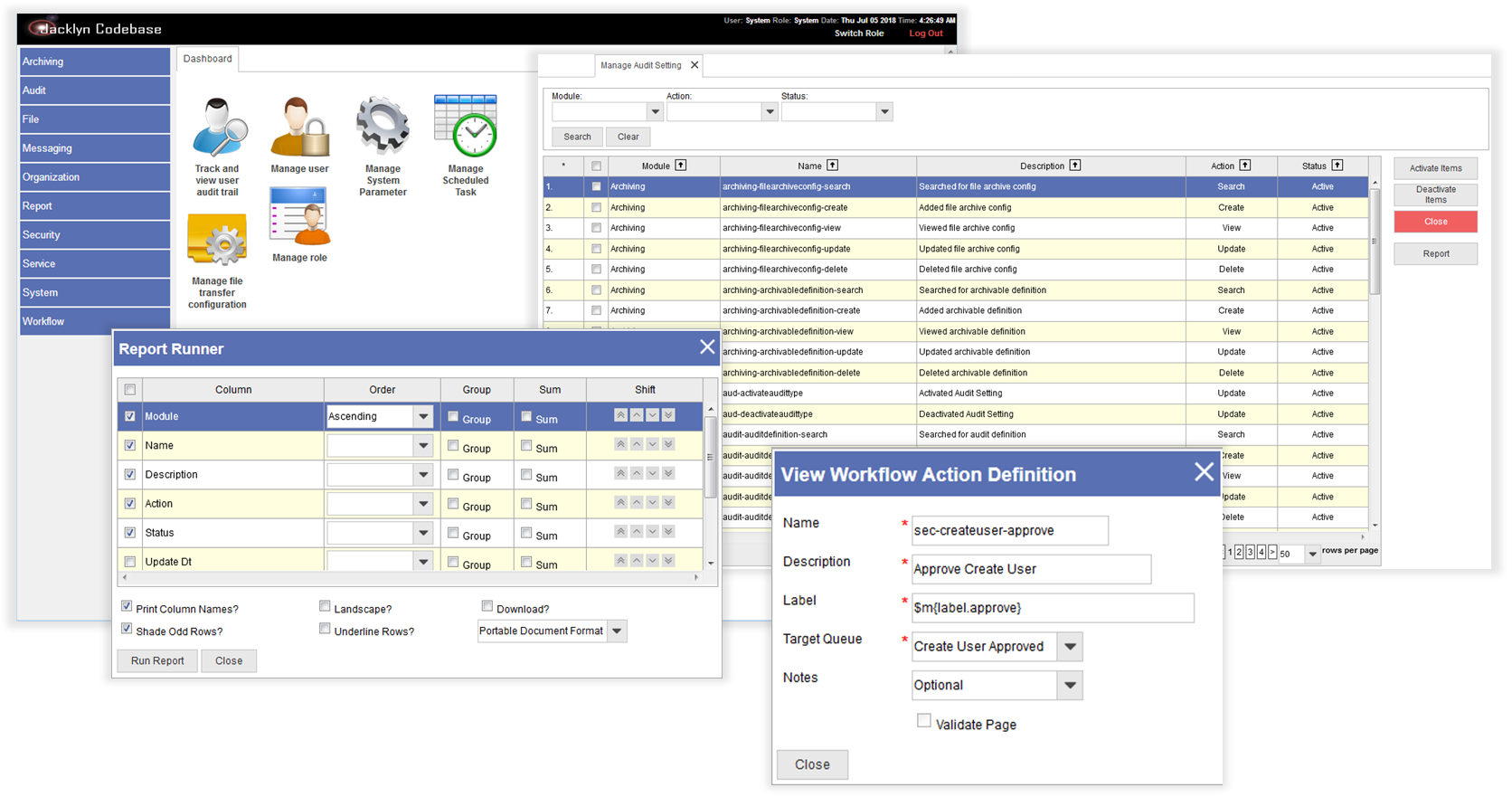
Task: Shift Status row to bottom in Report Runner
Action: tap(668, 531)
